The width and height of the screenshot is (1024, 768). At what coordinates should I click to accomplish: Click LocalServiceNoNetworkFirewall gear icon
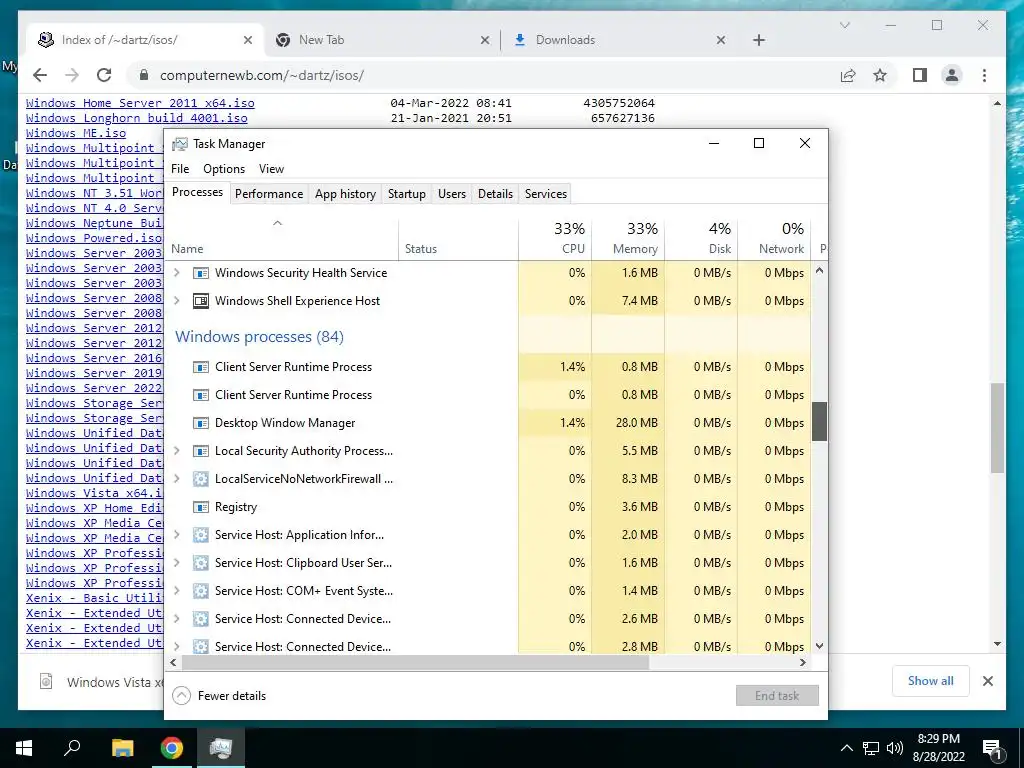(200, 479)
